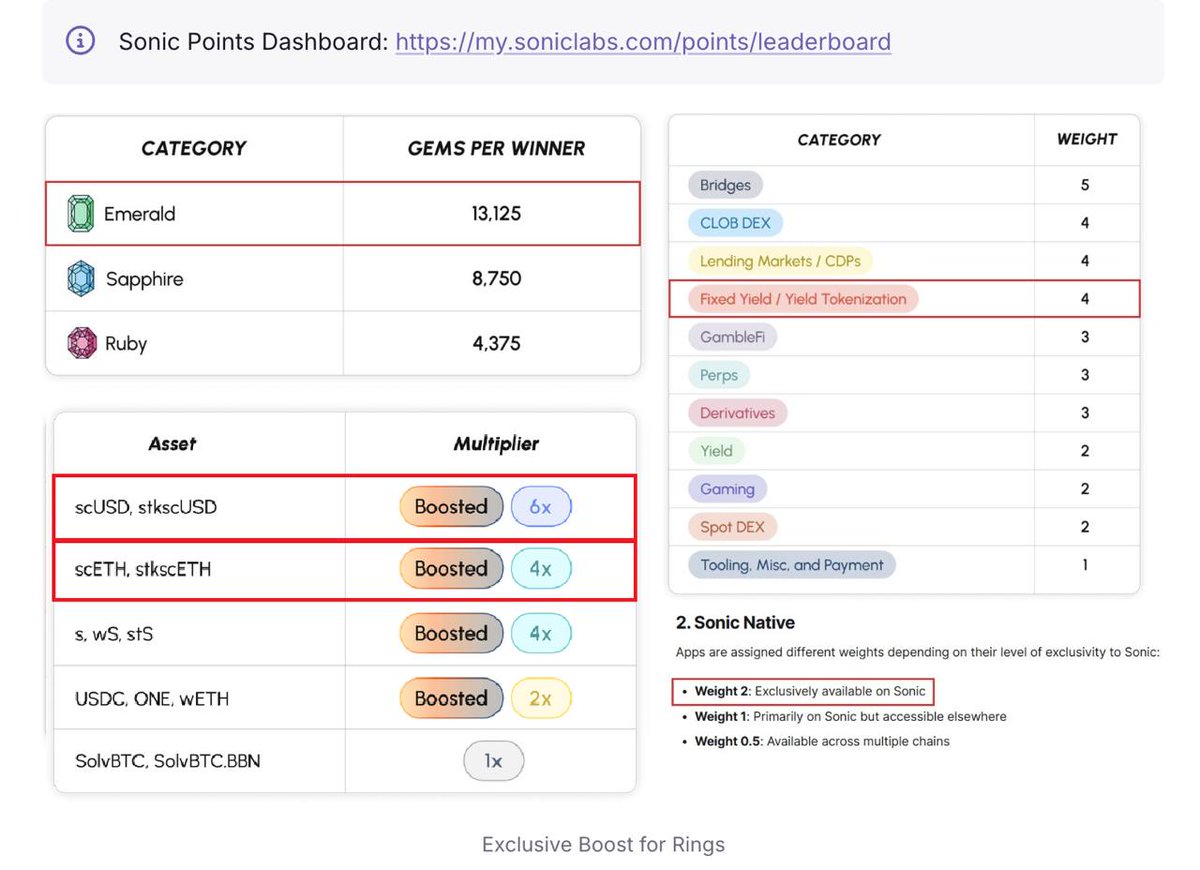Click the 13,125 gems value cell
The height and width of the screenshot is (870, 1200).
tap(492, 214)
